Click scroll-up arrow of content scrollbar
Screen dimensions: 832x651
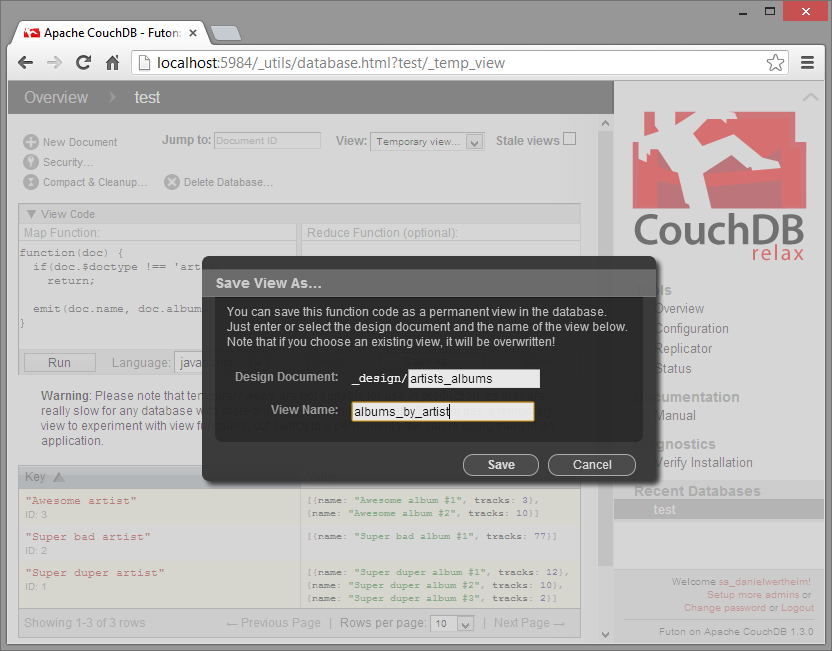click(605, 123)
